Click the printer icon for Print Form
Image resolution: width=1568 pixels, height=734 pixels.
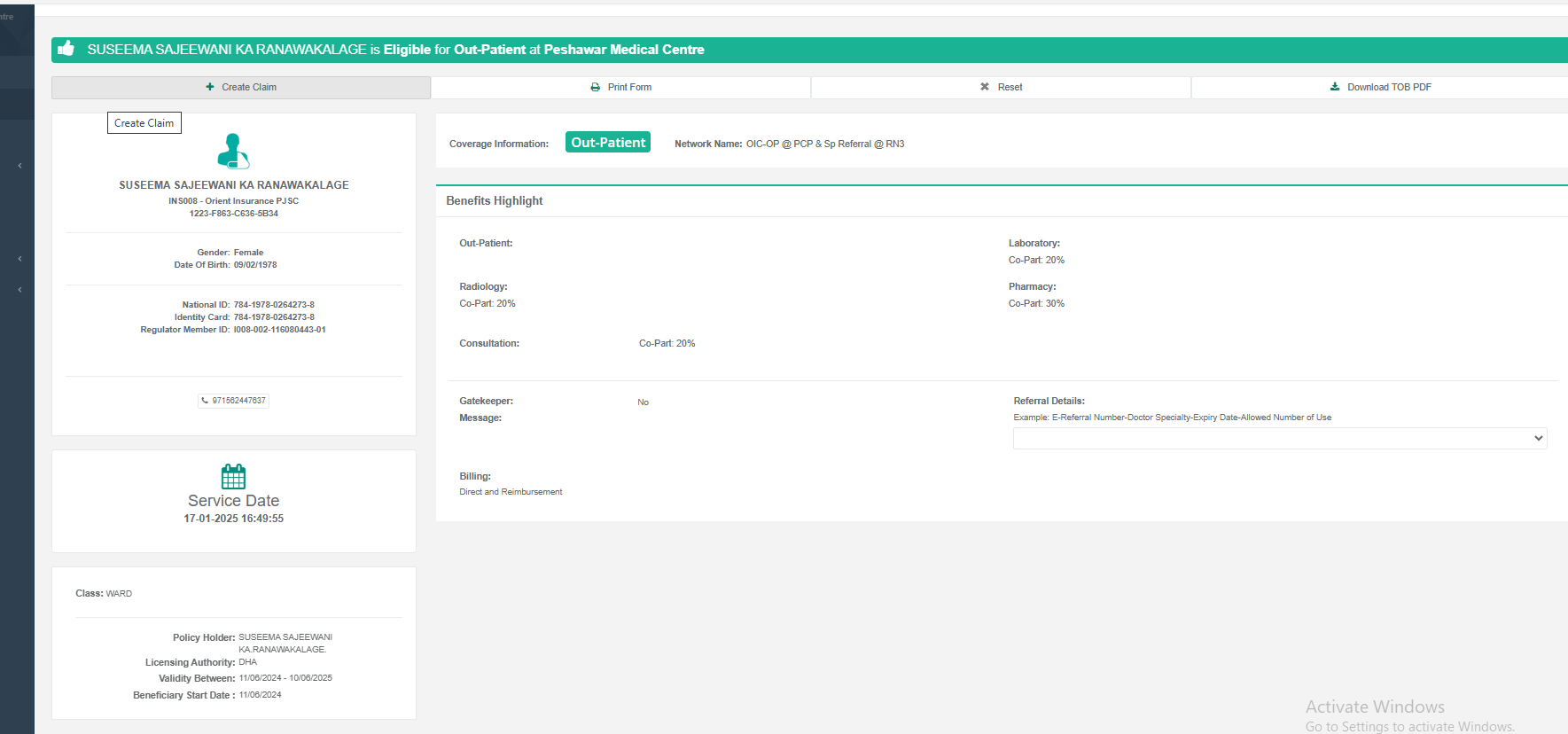[x=595, y=87]
